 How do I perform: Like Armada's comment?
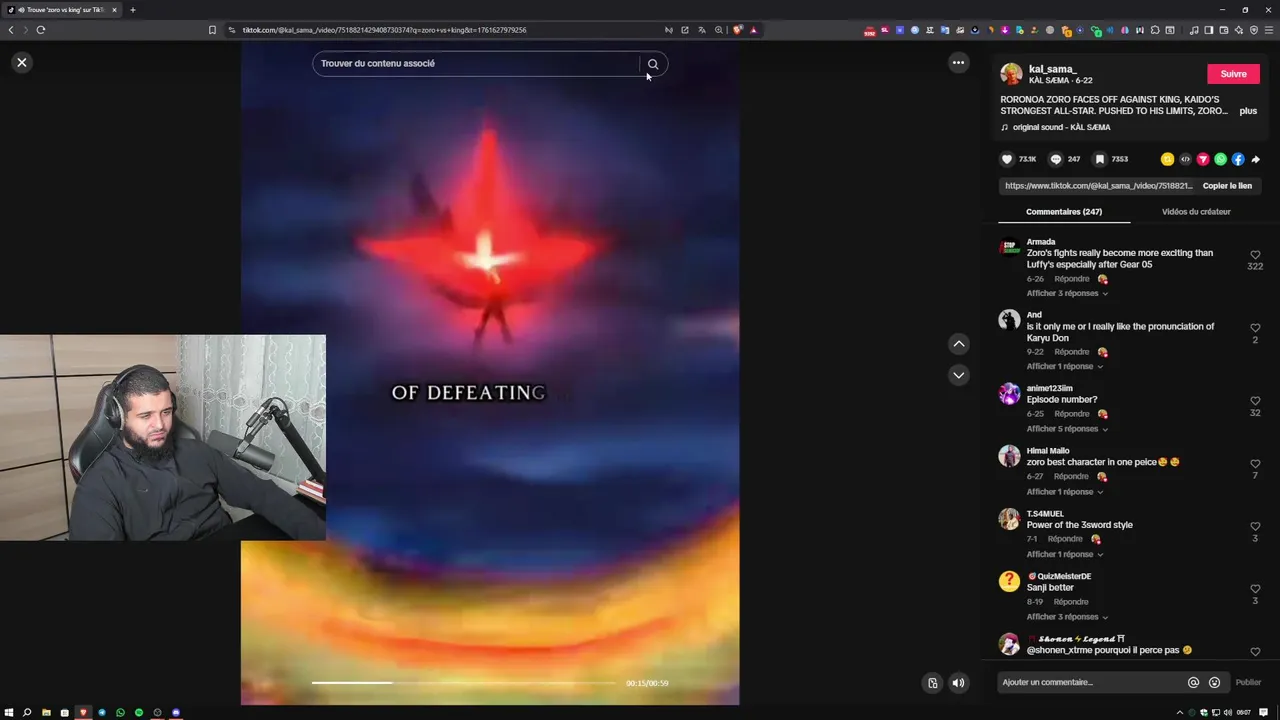pos(1255,255)
